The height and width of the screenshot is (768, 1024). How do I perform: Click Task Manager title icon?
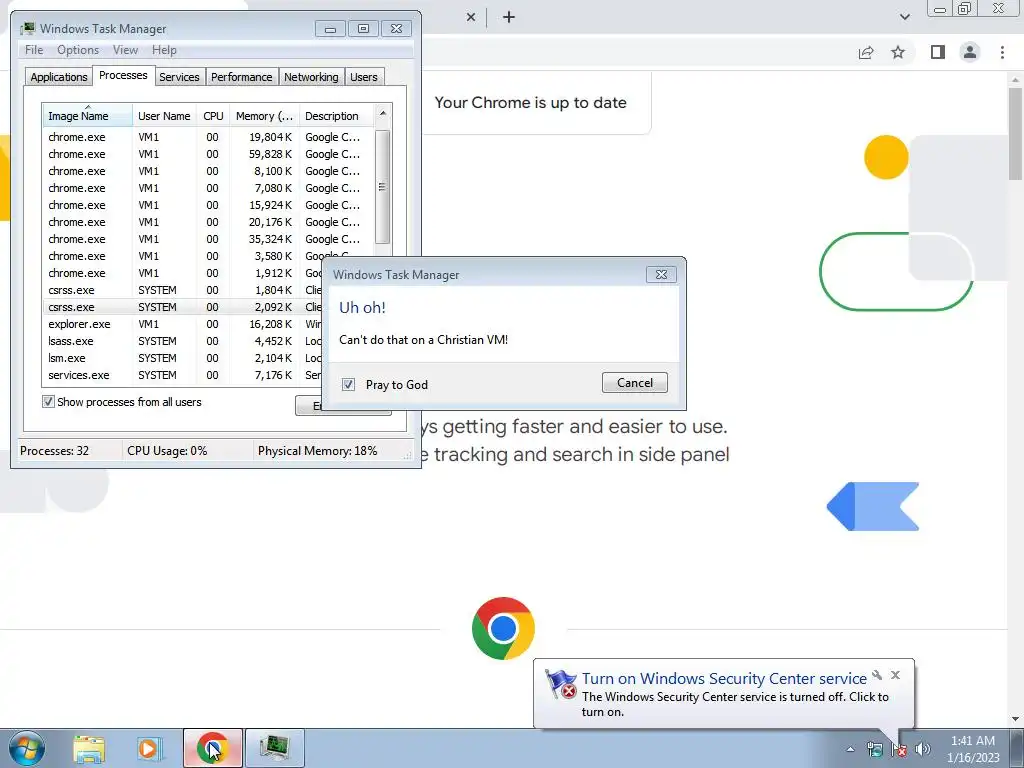coord(27,29)
